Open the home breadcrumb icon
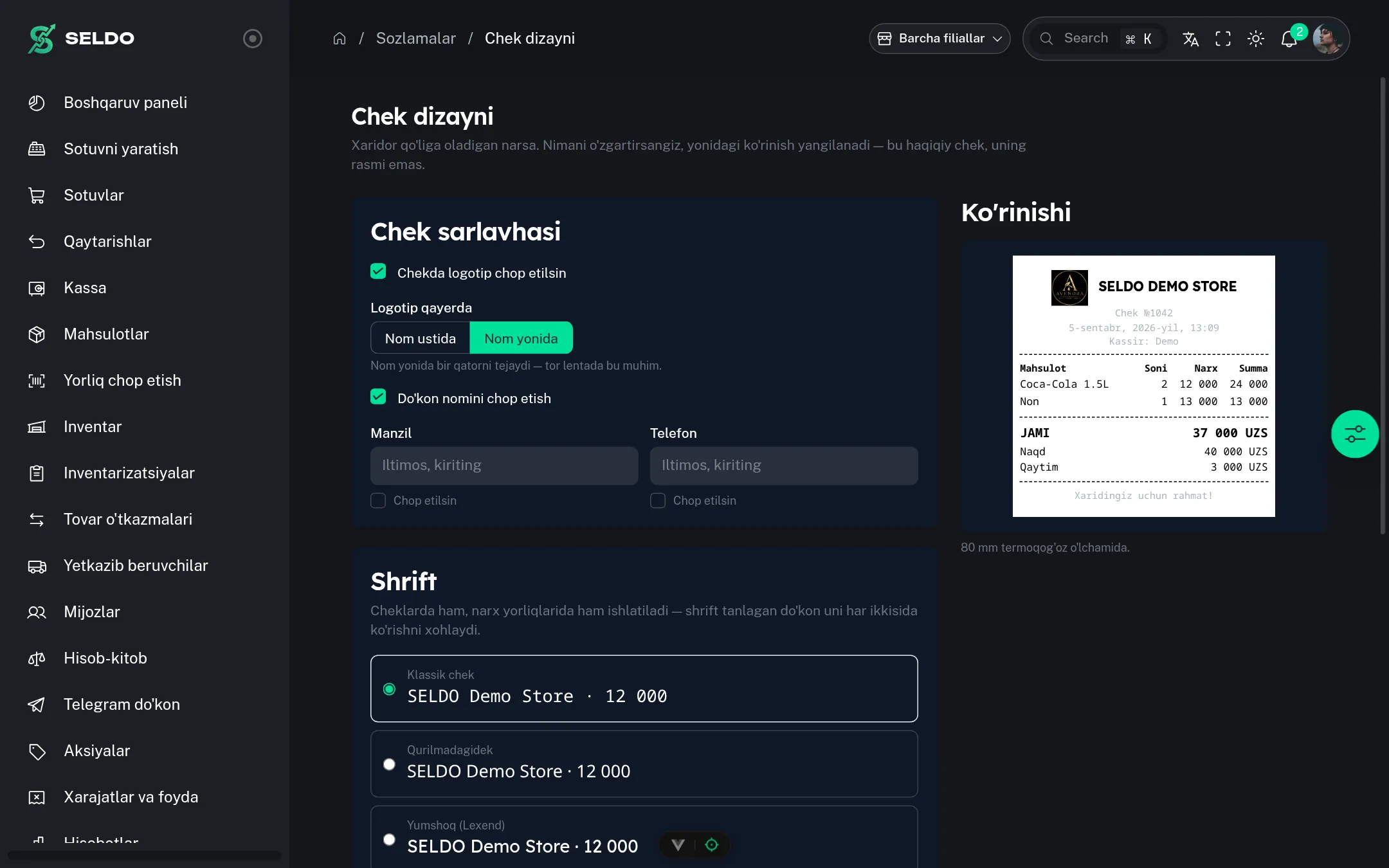 340,39
